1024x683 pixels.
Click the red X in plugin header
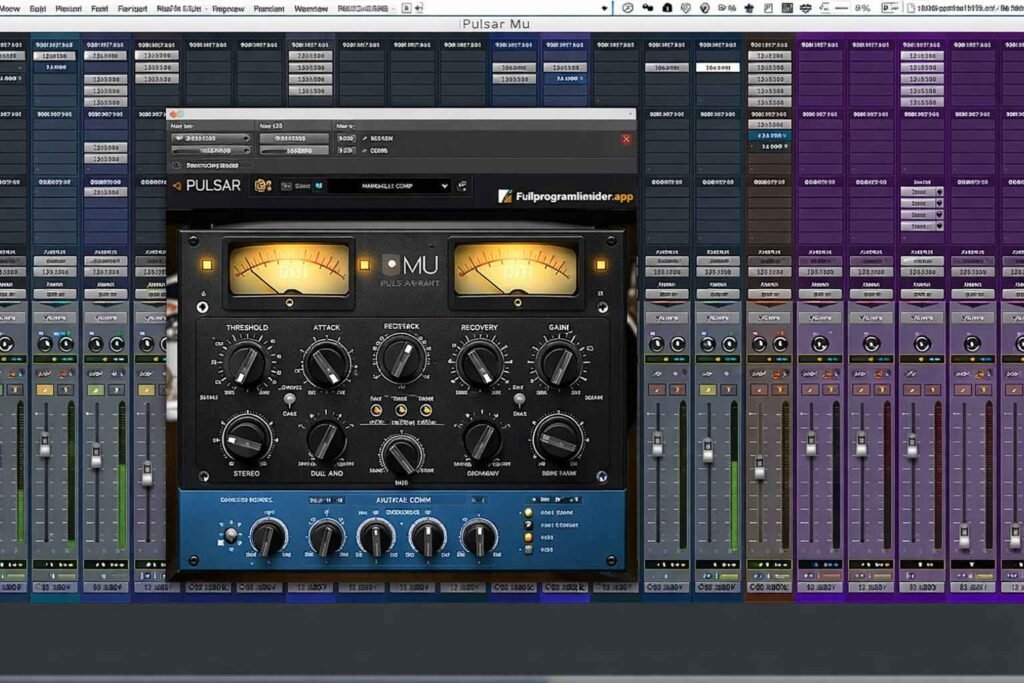click(x=627, y=139)
